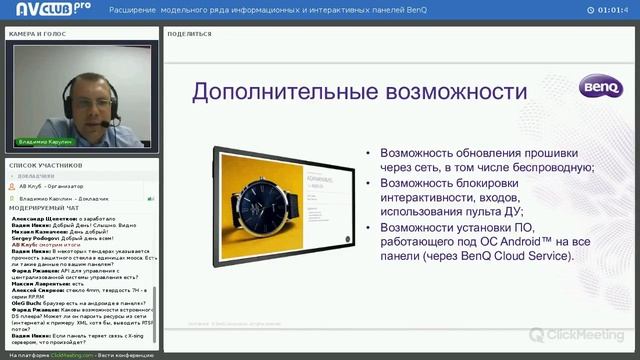The width and height of the screenshot is (640, 360).
Task: Click Алексей Смирнов's message about 4mm glass
Action: [79, 293]
